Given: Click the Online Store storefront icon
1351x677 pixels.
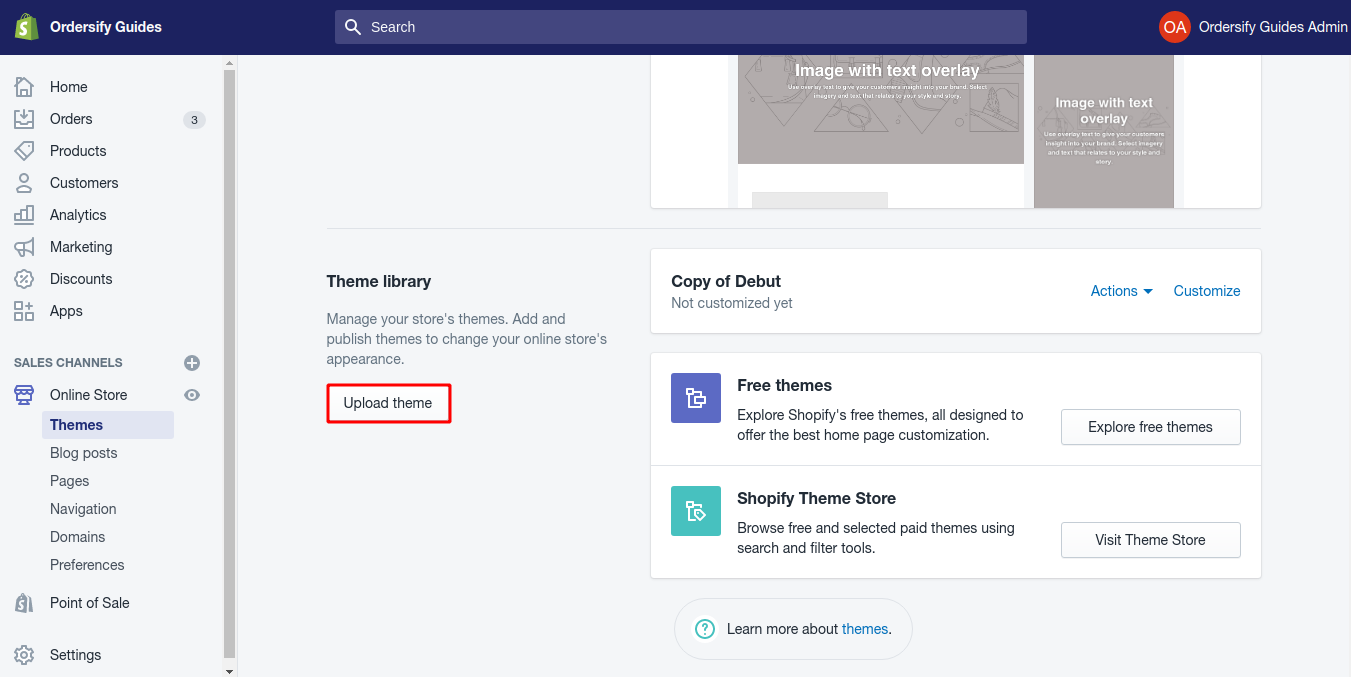Looking at the screenshot, I should point(24,395).
